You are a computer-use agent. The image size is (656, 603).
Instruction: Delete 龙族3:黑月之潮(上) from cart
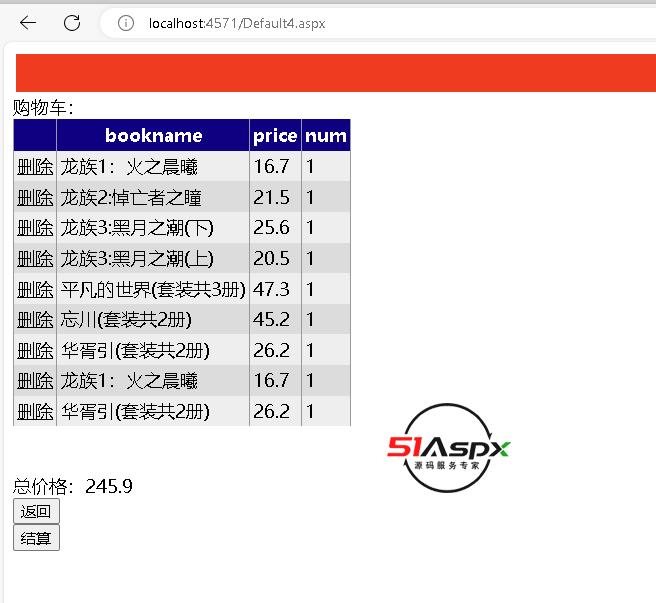point(35,259)
